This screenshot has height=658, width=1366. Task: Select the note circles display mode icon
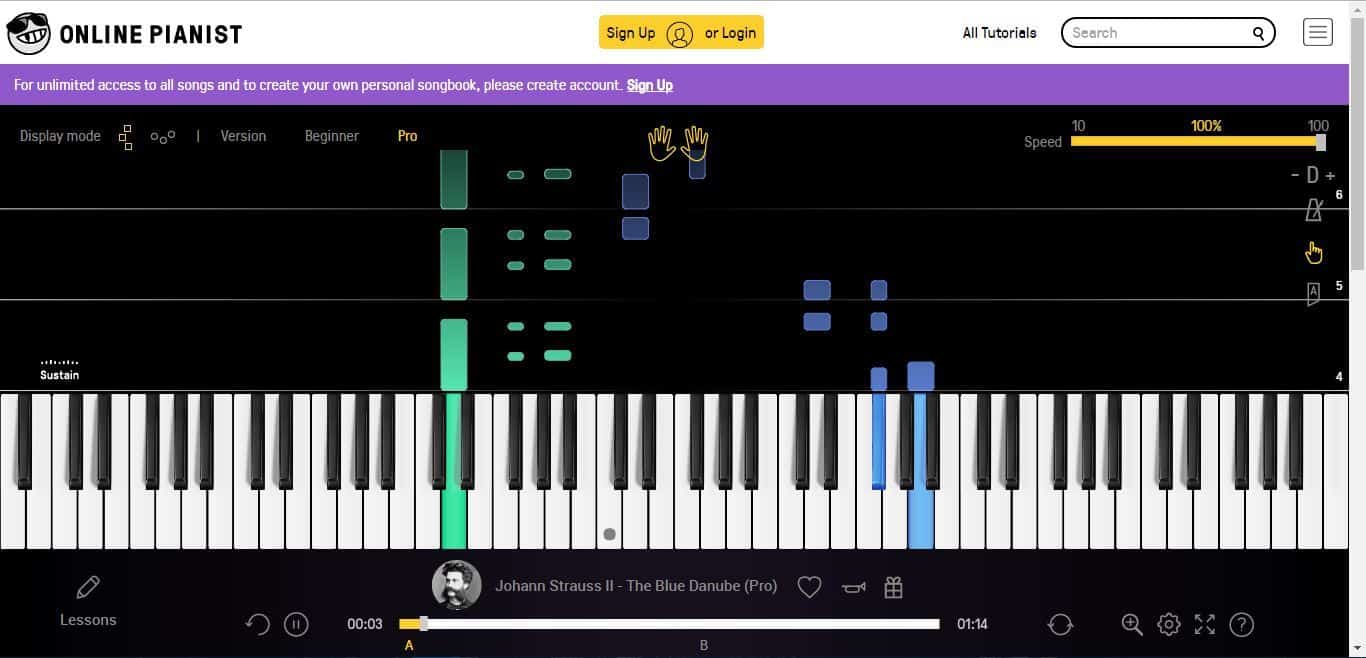click(x=163, y=137)
